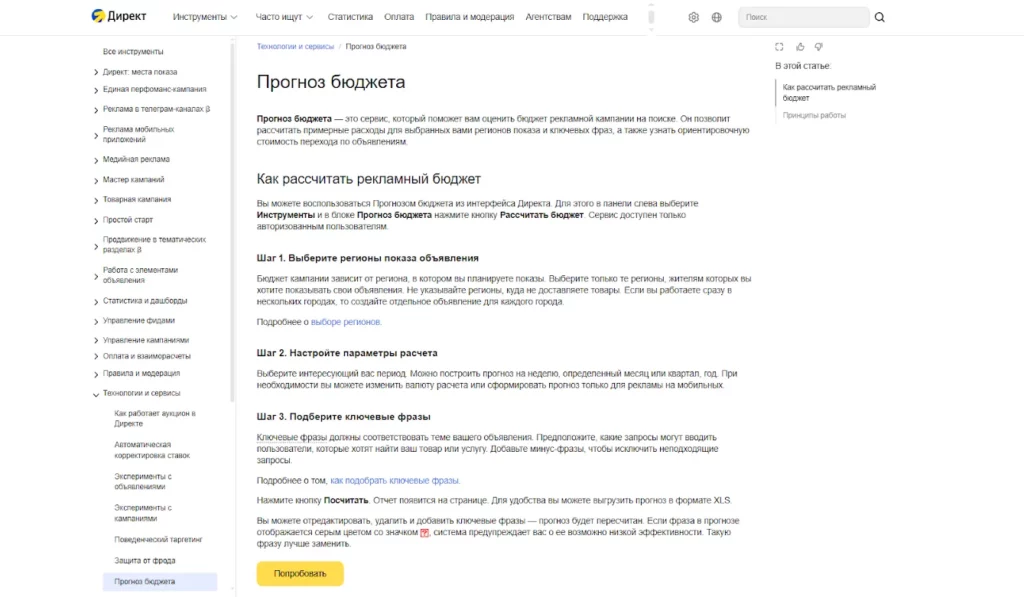
Task: Open Эксперименты с кампаниями page
Action: click(143, 513)
